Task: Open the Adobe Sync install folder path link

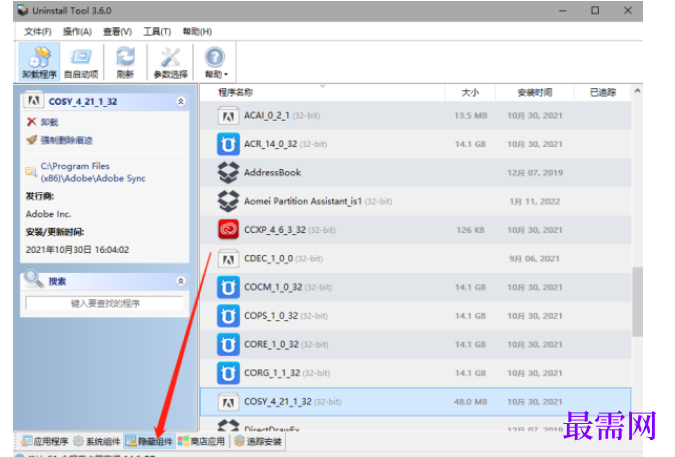Action: click(93, 172)
